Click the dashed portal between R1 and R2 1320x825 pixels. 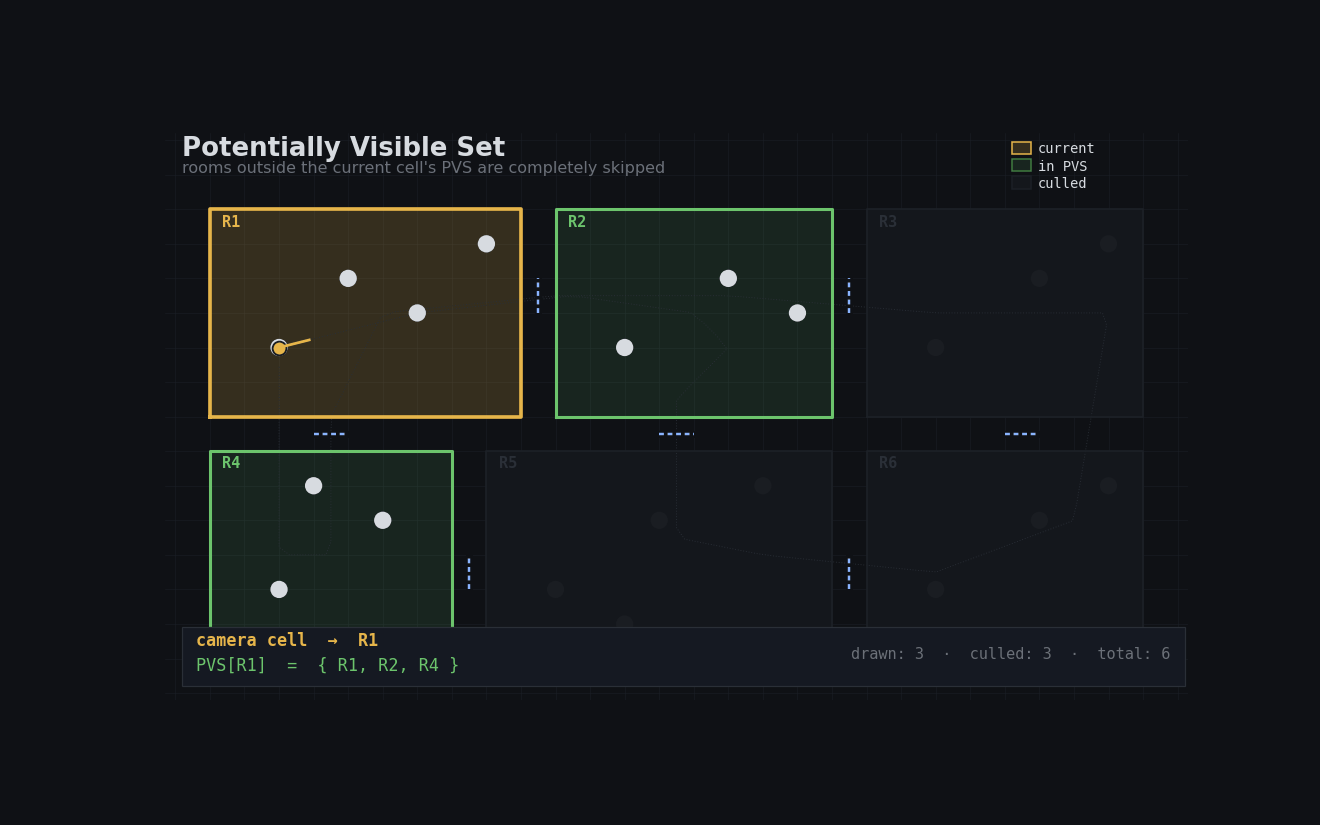coord(538,296)
